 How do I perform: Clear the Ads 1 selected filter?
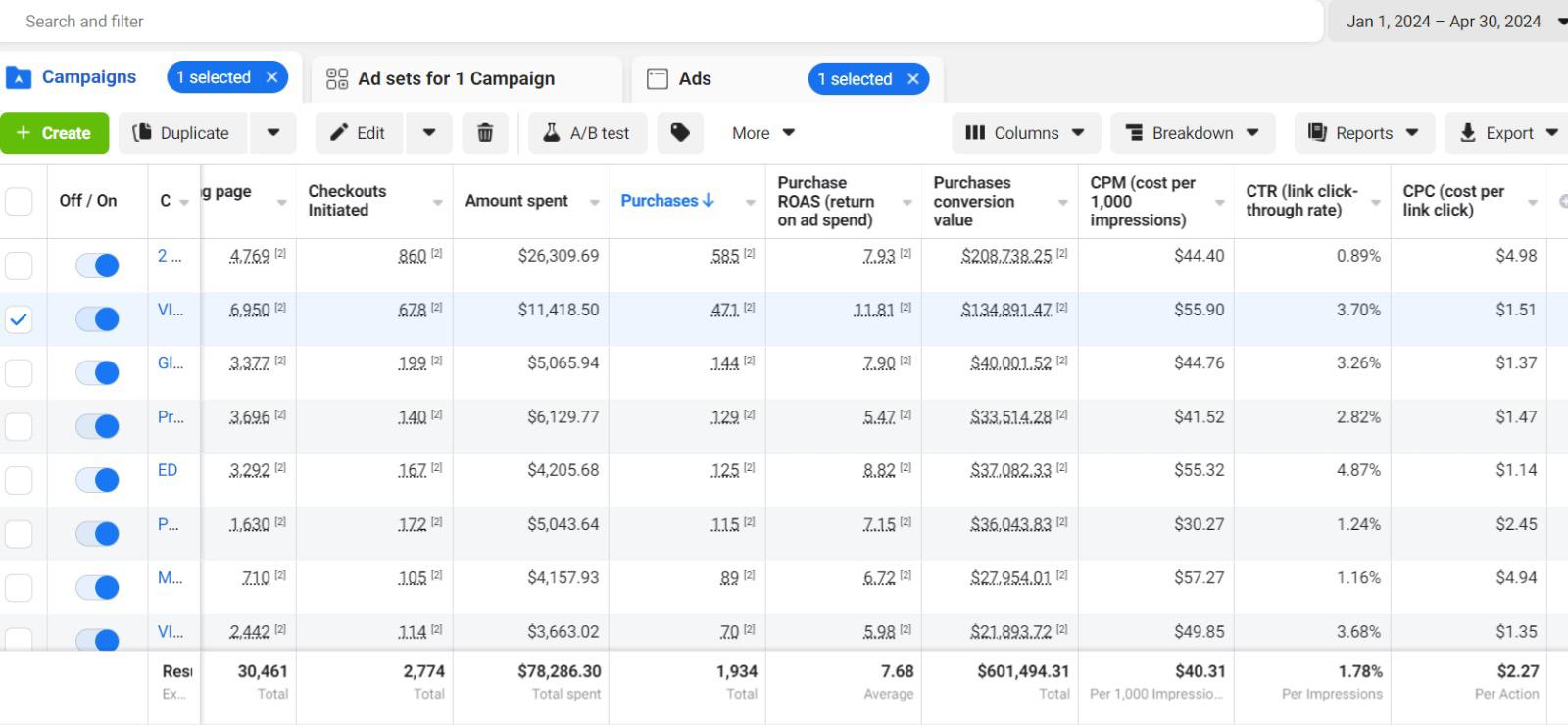(913, 79)
